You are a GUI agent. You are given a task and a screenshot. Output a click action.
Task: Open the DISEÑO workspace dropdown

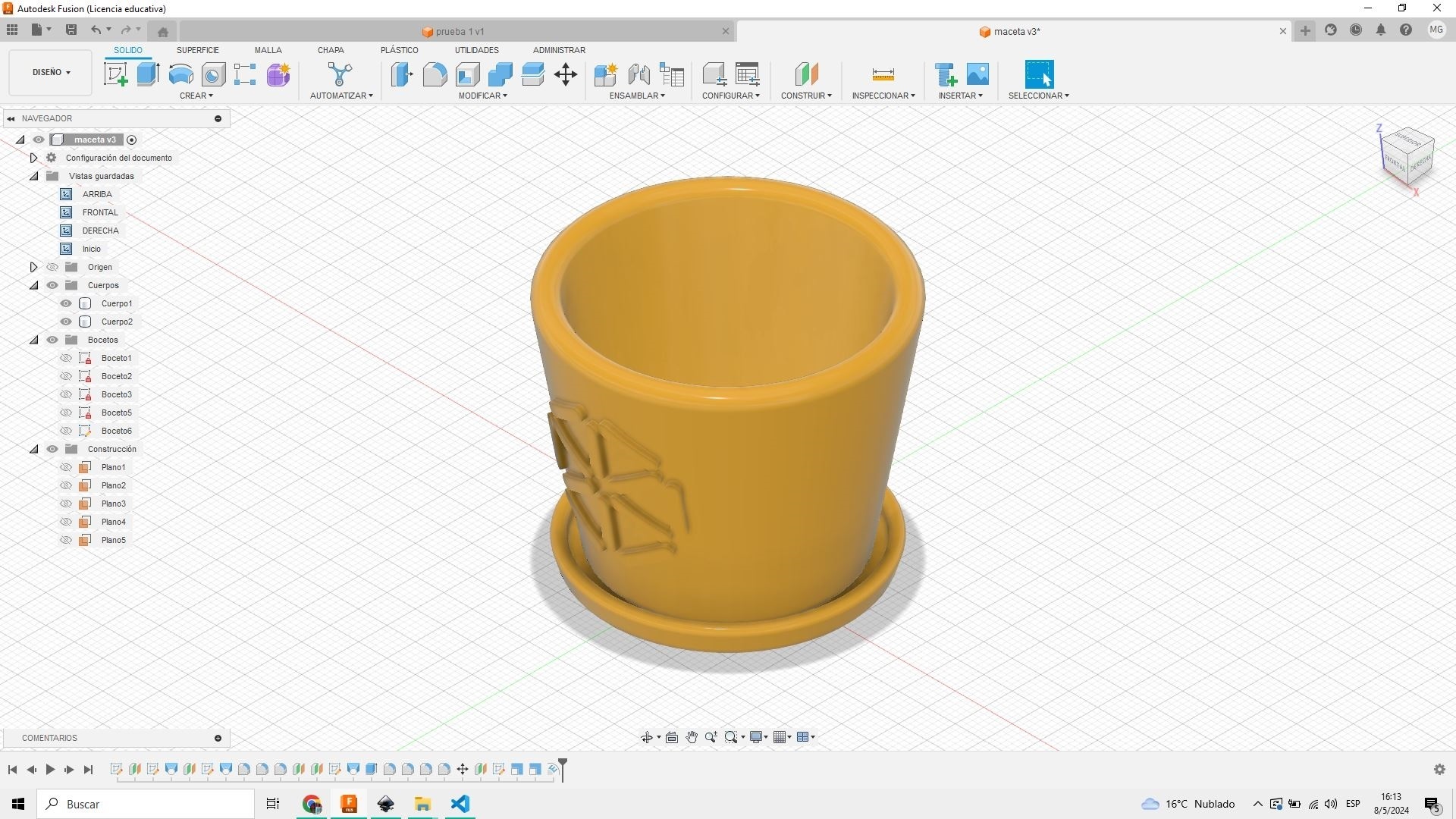click(x=51, y=73)
